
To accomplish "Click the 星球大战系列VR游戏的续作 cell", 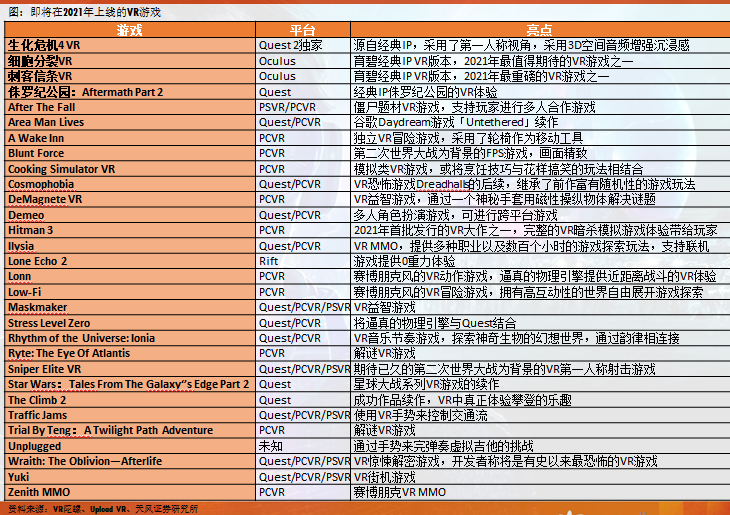I will (x=541, y=384).
